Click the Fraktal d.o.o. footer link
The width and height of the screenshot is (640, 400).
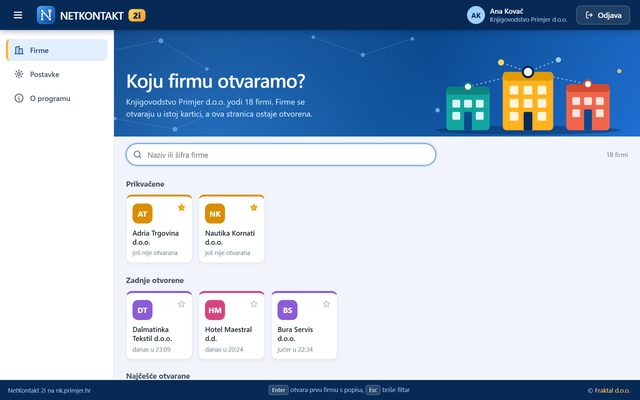click(612, 390)
